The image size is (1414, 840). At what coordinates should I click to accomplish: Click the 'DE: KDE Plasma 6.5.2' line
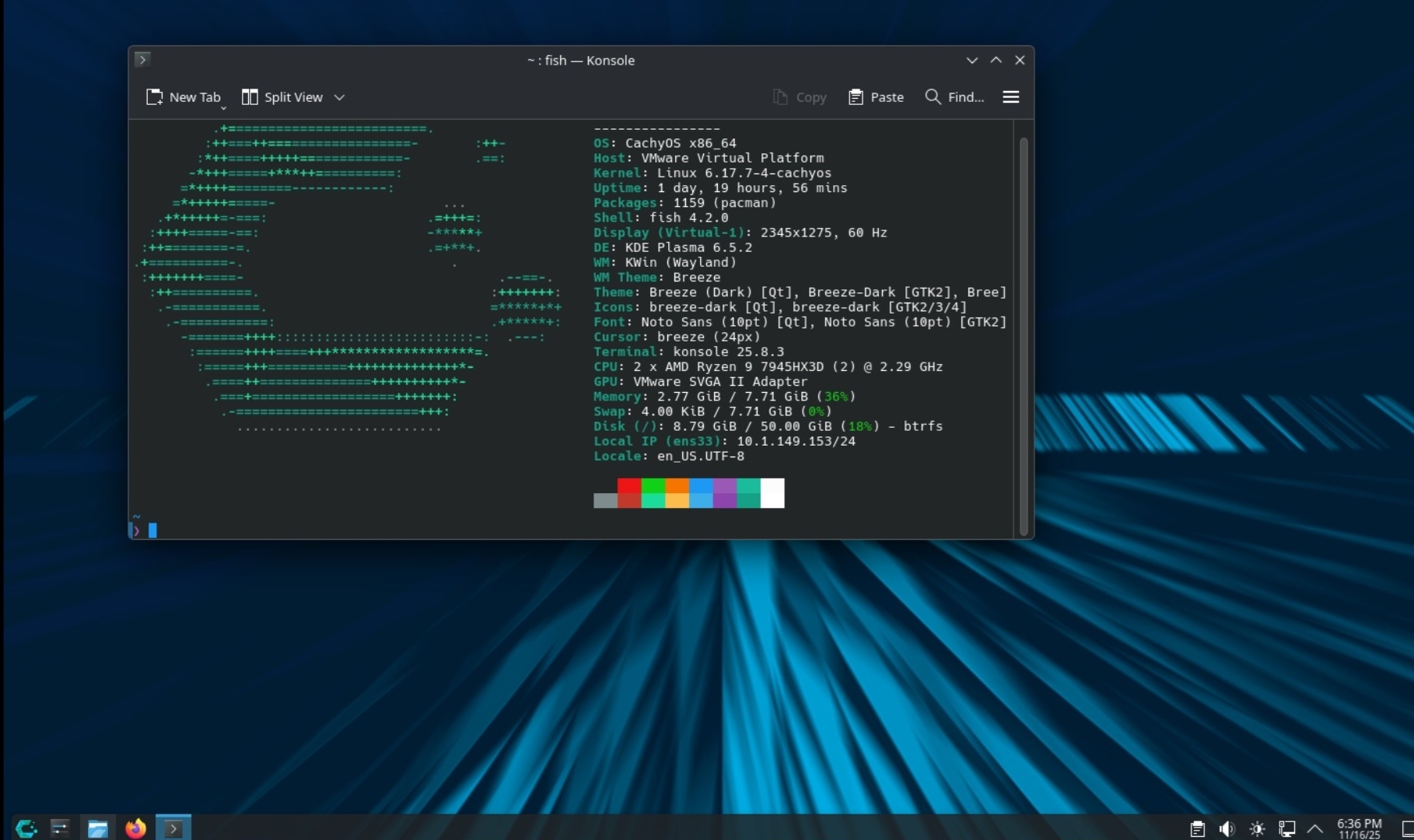click(x=673, y=247)
